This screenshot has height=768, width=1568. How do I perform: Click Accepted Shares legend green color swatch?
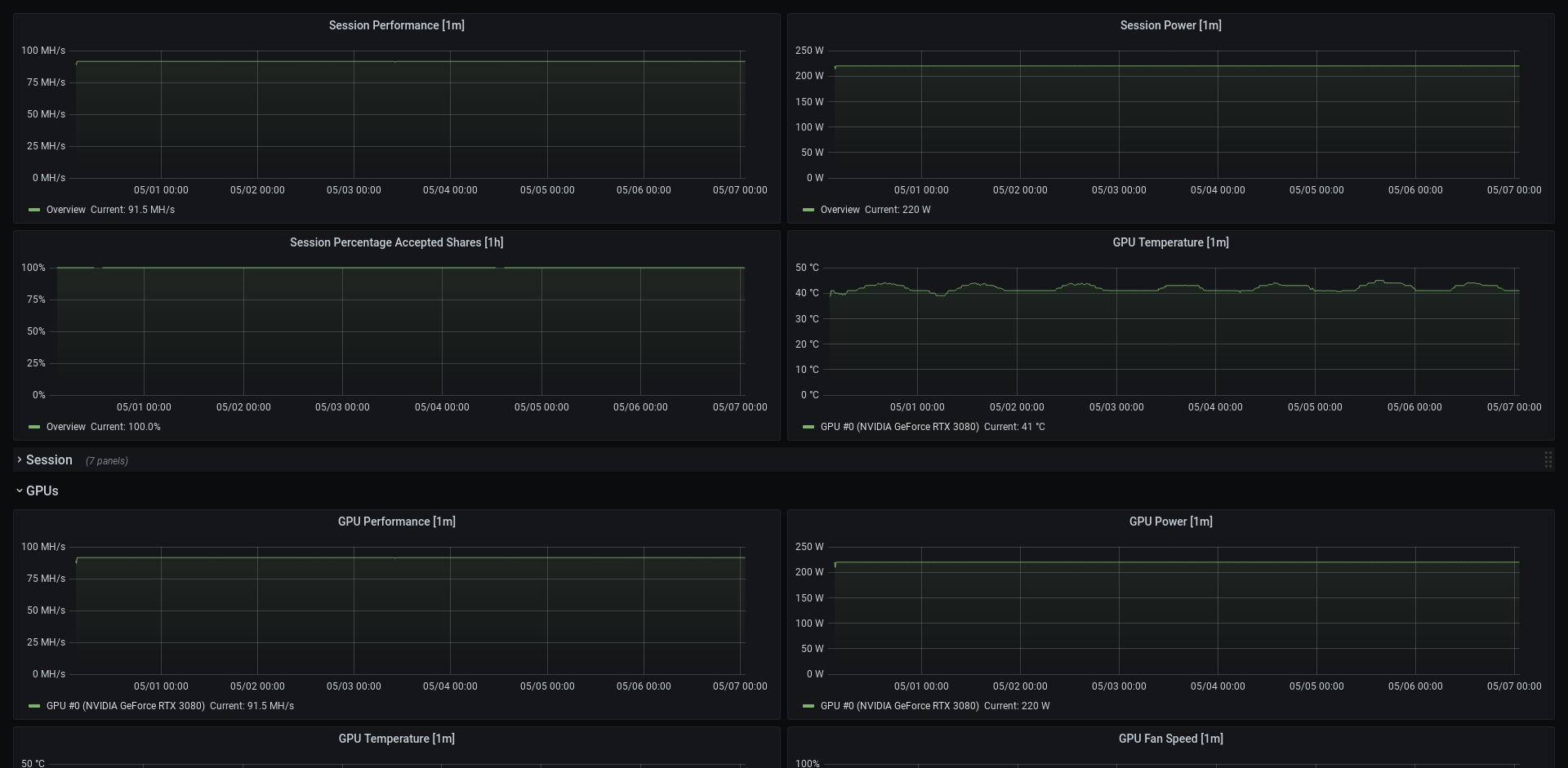[34, 427]
